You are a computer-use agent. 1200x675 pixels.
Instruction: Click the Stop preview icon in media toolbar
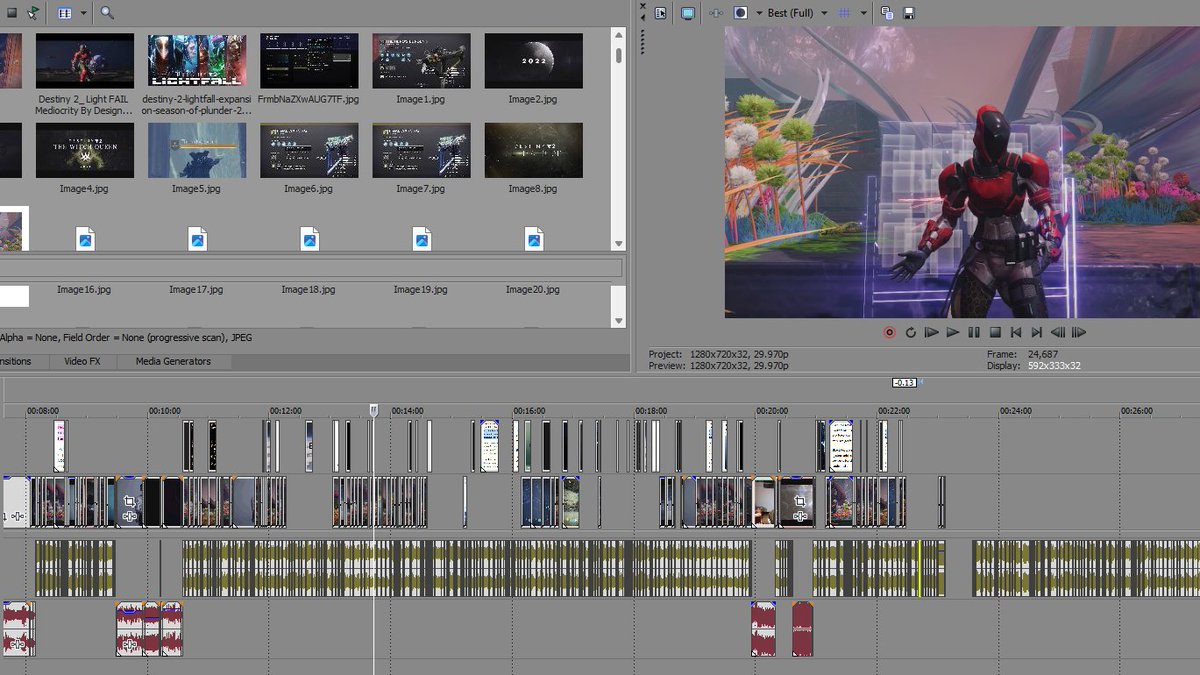tap(12, 13)
